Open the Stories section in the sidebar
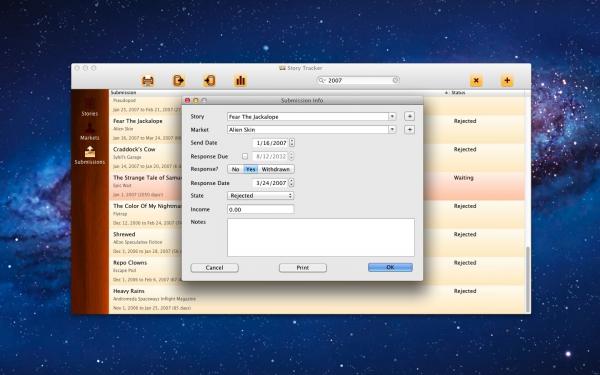The image size is (600, 375). click(90, 108)
